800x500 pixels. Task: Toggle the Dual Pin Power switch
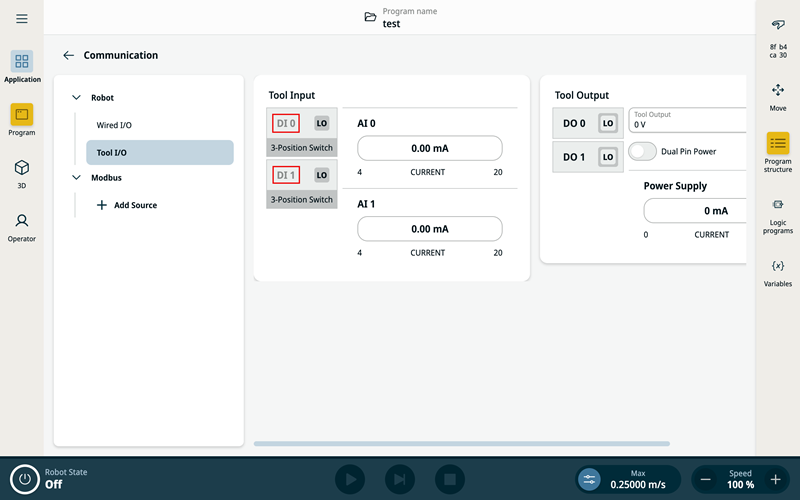(x=642, y=152)
